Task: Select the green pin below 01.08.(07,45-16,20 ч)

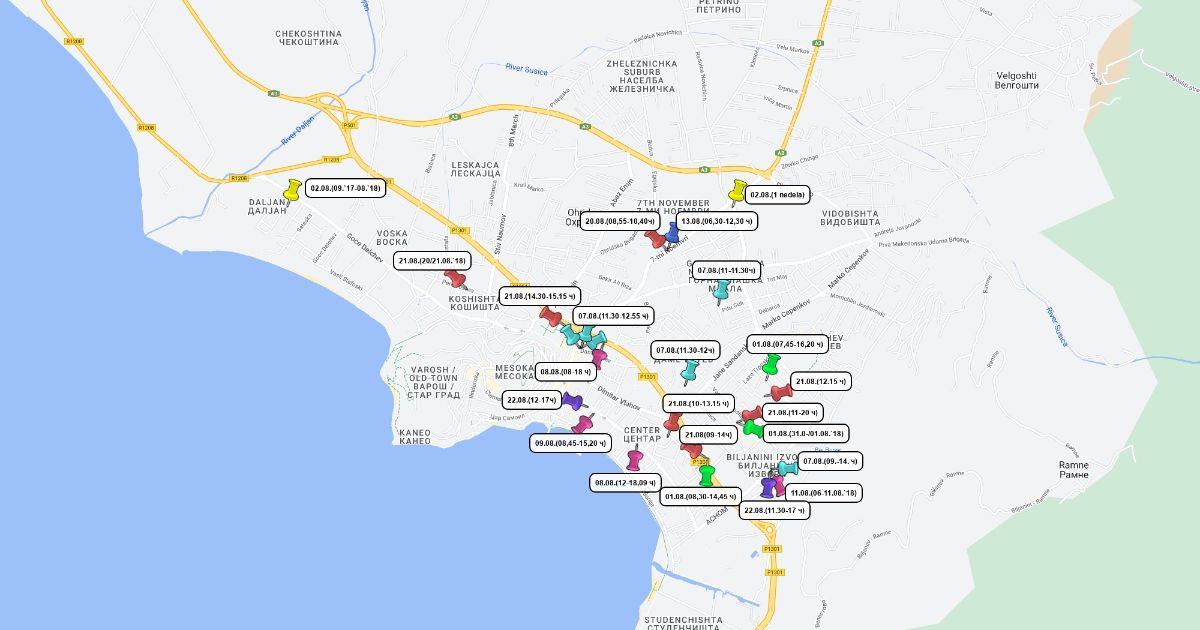Action: [771, 364]
